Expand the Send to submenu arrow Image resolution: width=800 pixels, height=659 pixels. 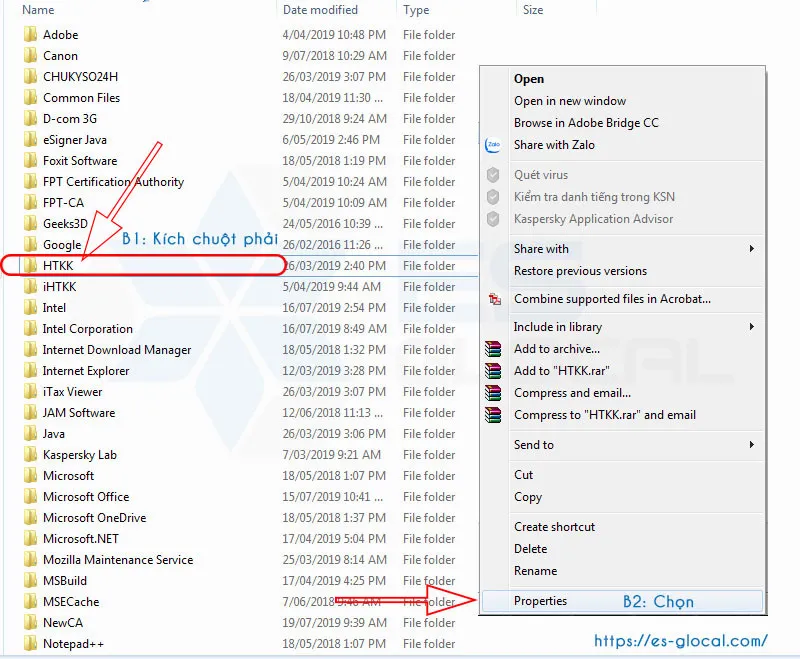(x=751, y=445)
